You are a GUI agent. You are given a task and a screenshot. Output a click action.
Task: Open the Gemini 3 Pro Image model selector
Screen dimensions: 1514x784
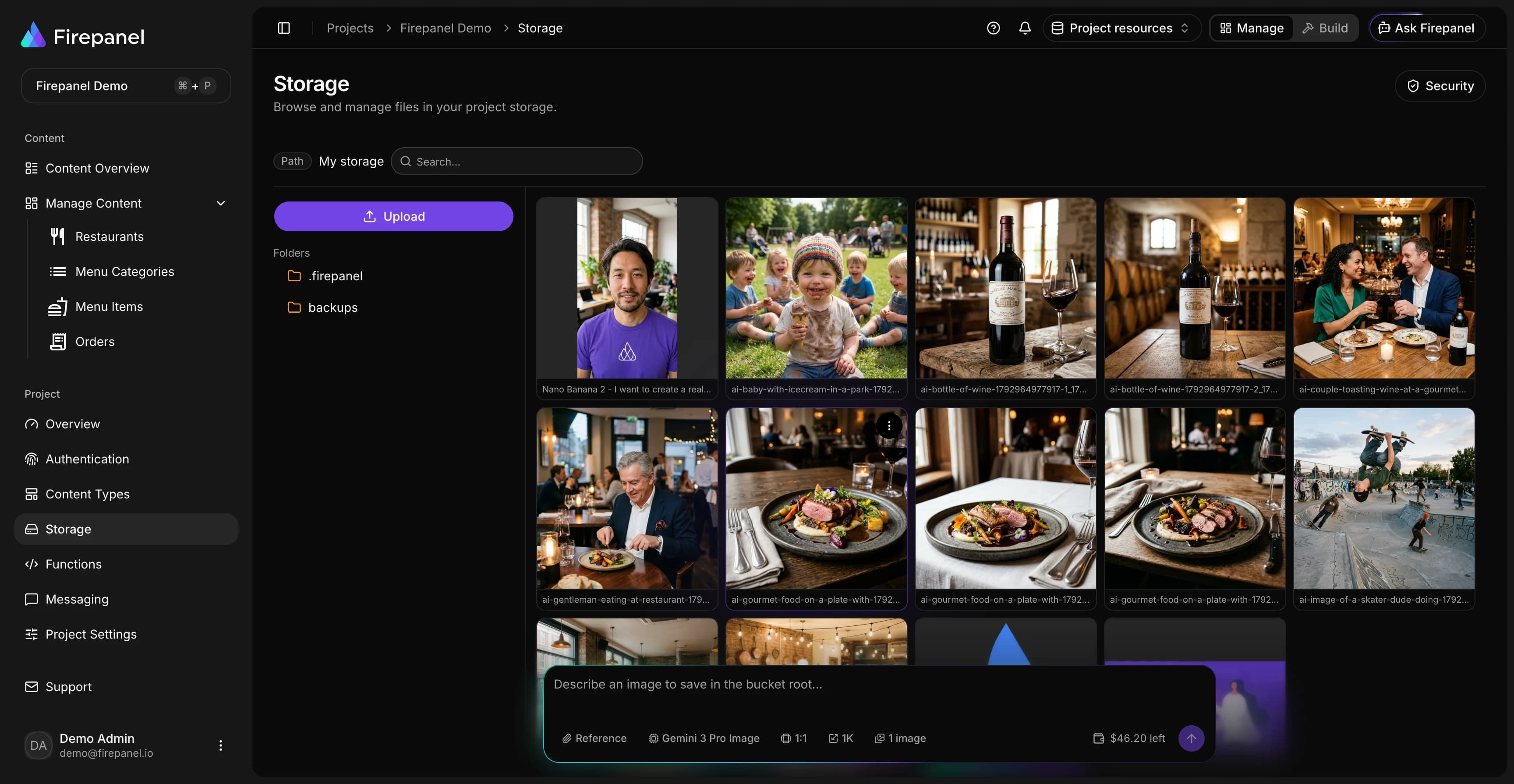(704, 738)
